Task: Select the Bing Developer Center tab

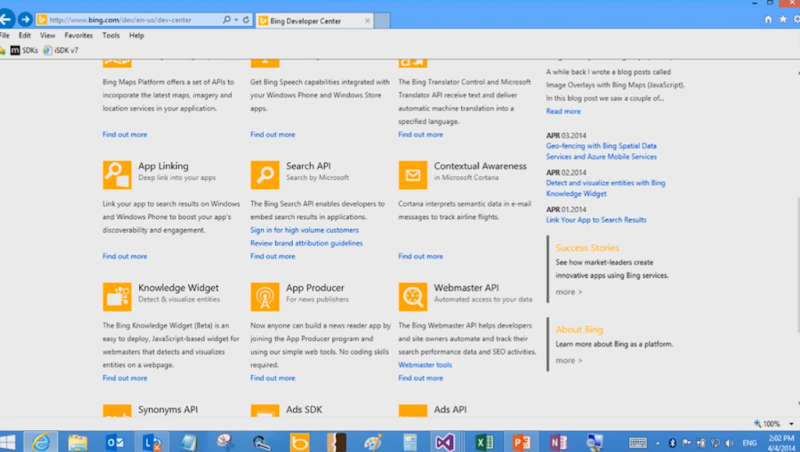Action: 314,20
